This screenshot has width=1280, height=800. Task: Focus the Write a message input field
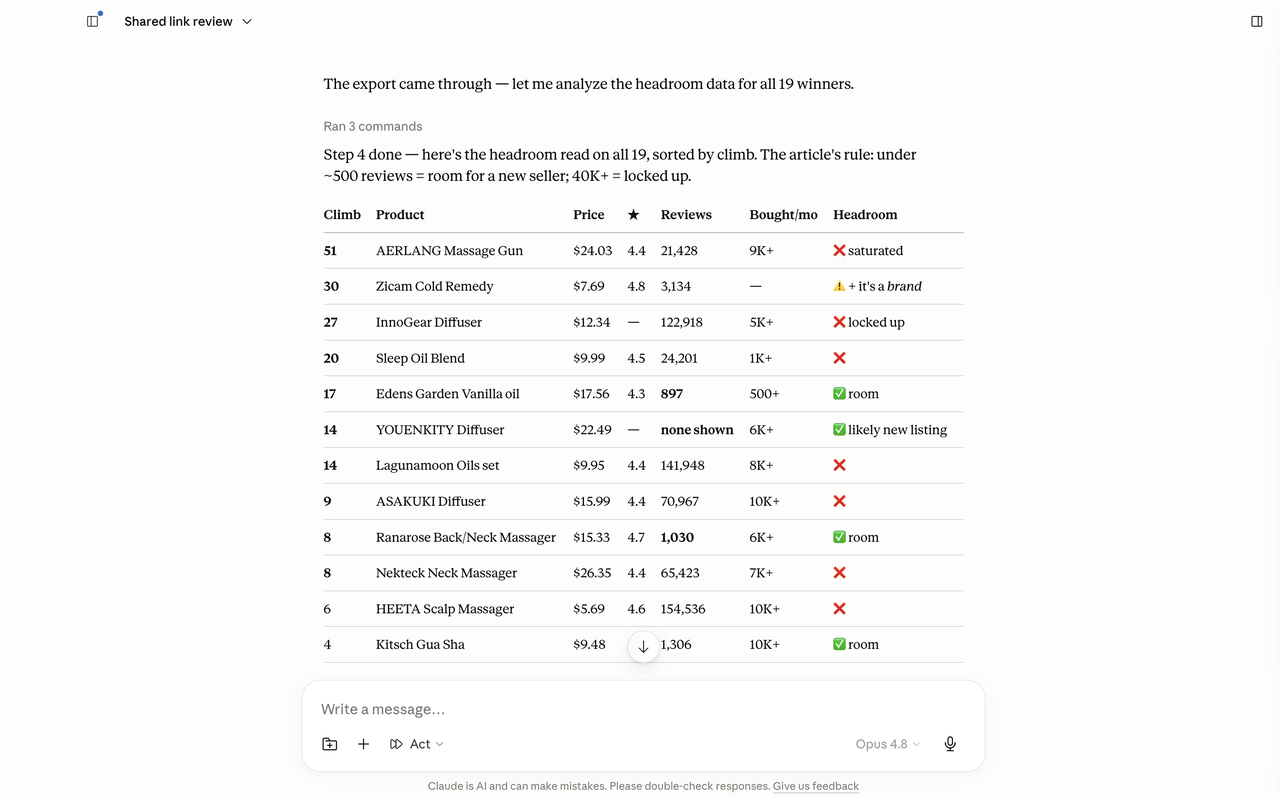[x=643, y=709]
